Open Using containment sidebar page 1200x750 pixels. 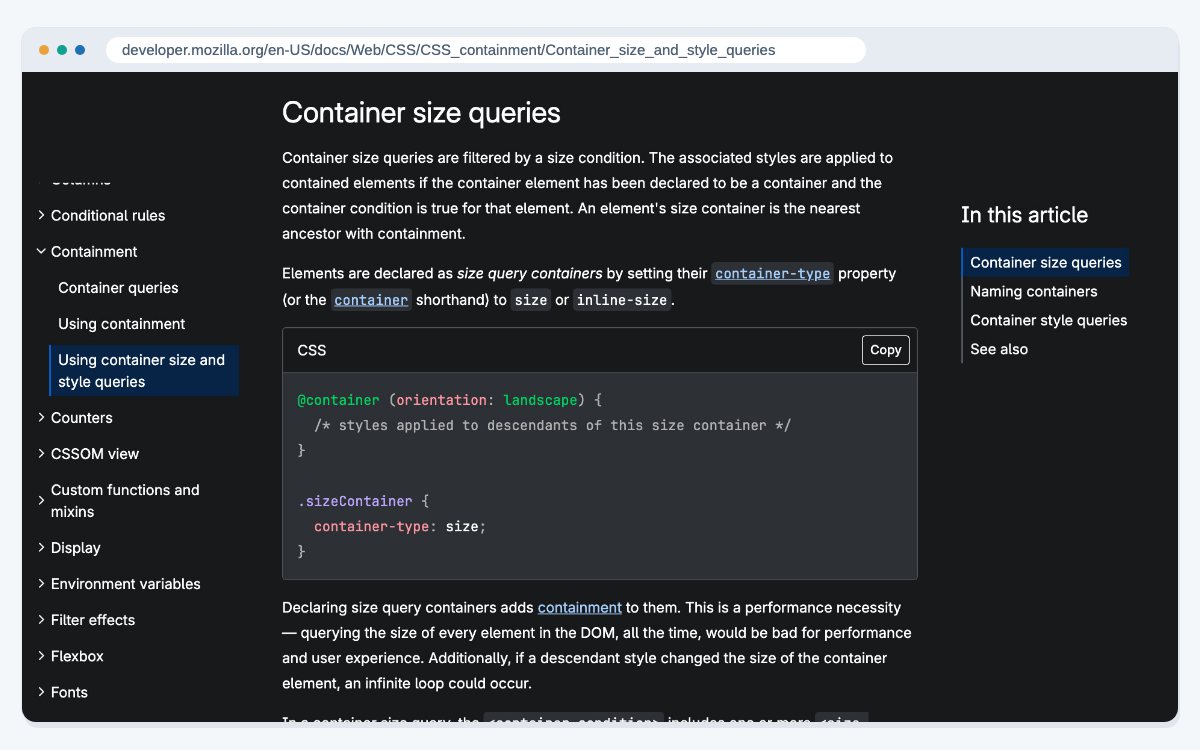(121, 324)
